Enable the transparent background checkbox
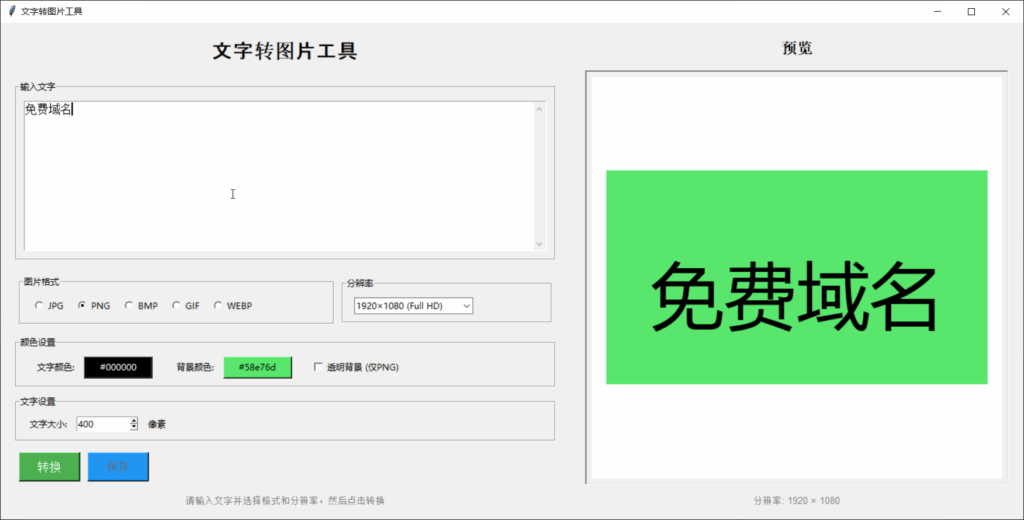Viewport: 1024px width, 520px height. 319,367
